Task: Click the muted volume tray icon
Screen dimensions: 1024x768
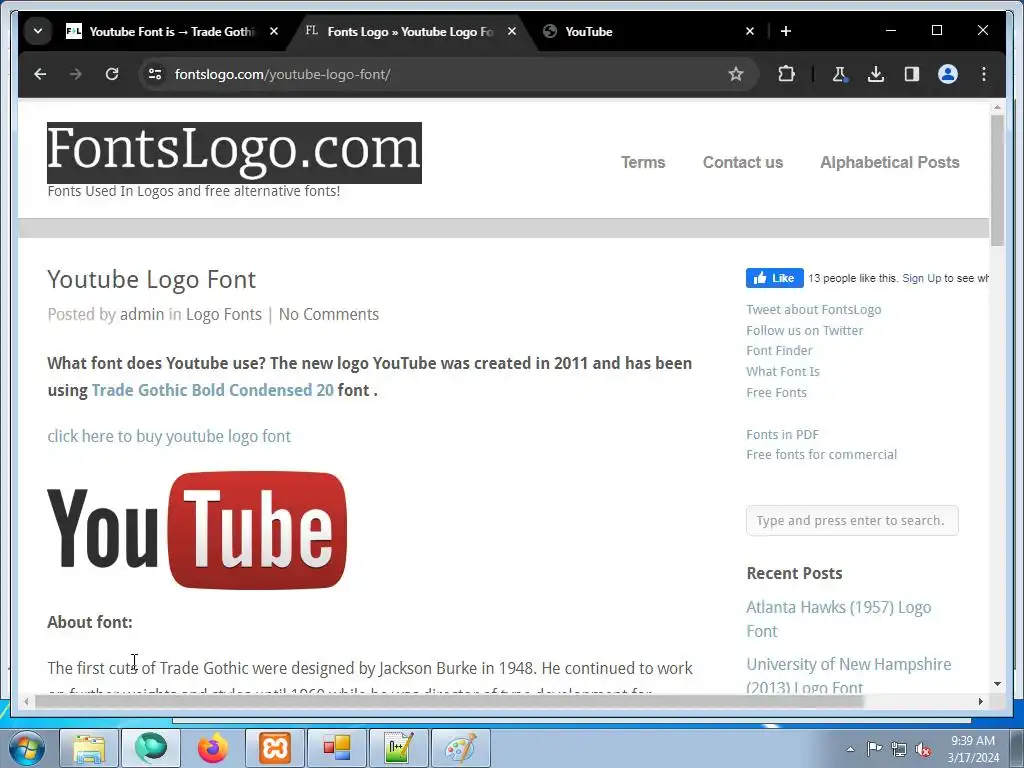Action: 923,749
